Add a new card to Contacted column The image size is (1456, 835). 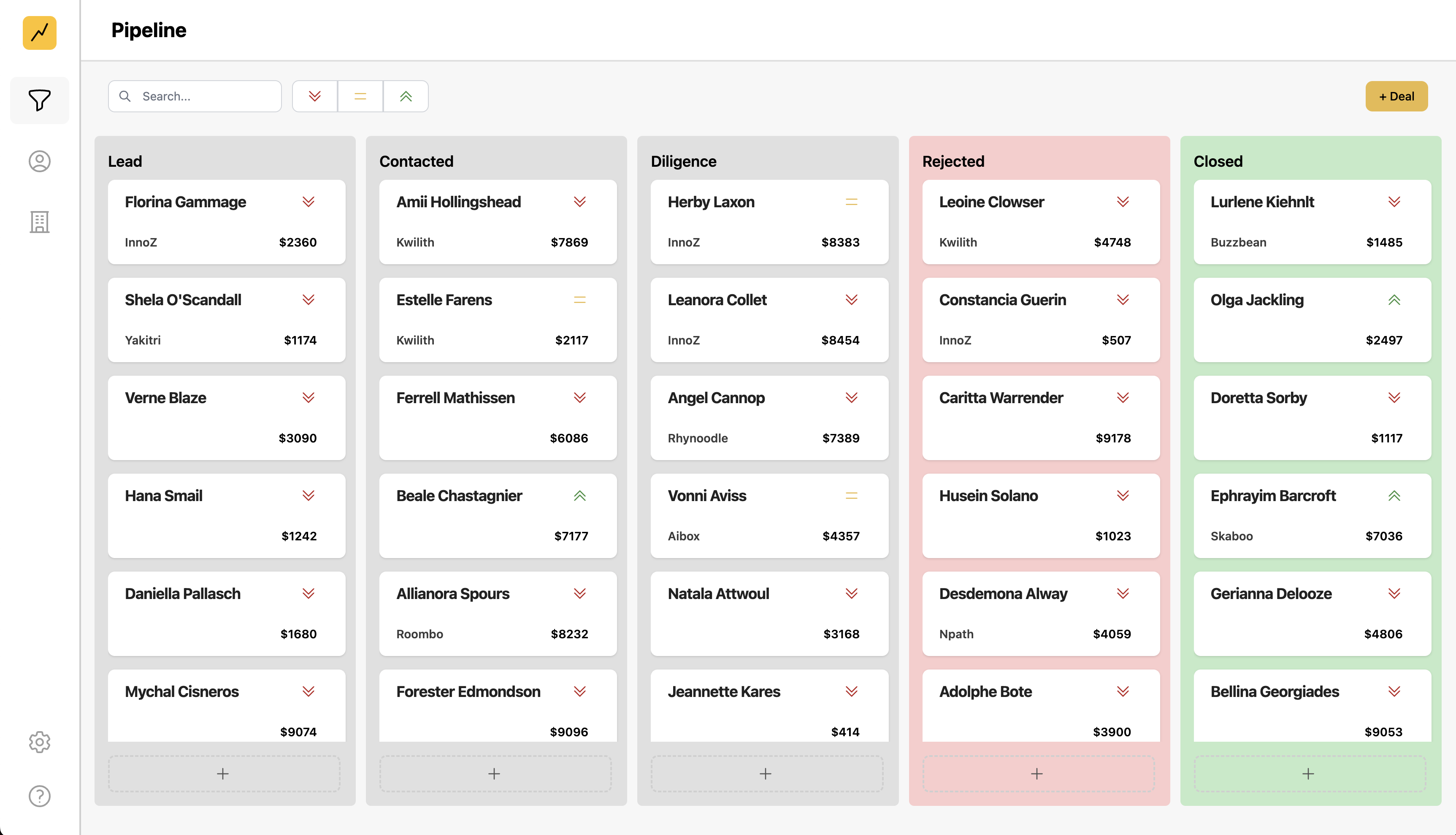(495, 774)
